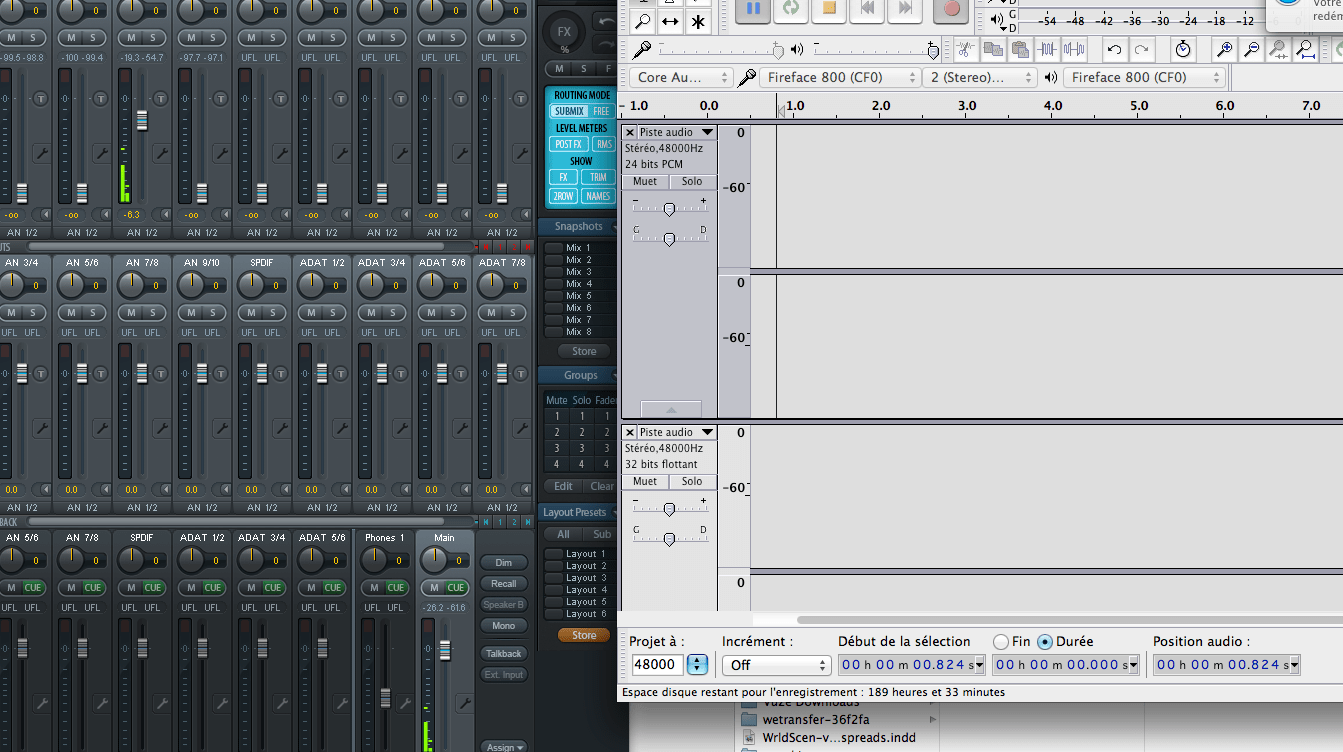Click the Mono button in TotalMix

pyautogui.click(x=504, y=626)
